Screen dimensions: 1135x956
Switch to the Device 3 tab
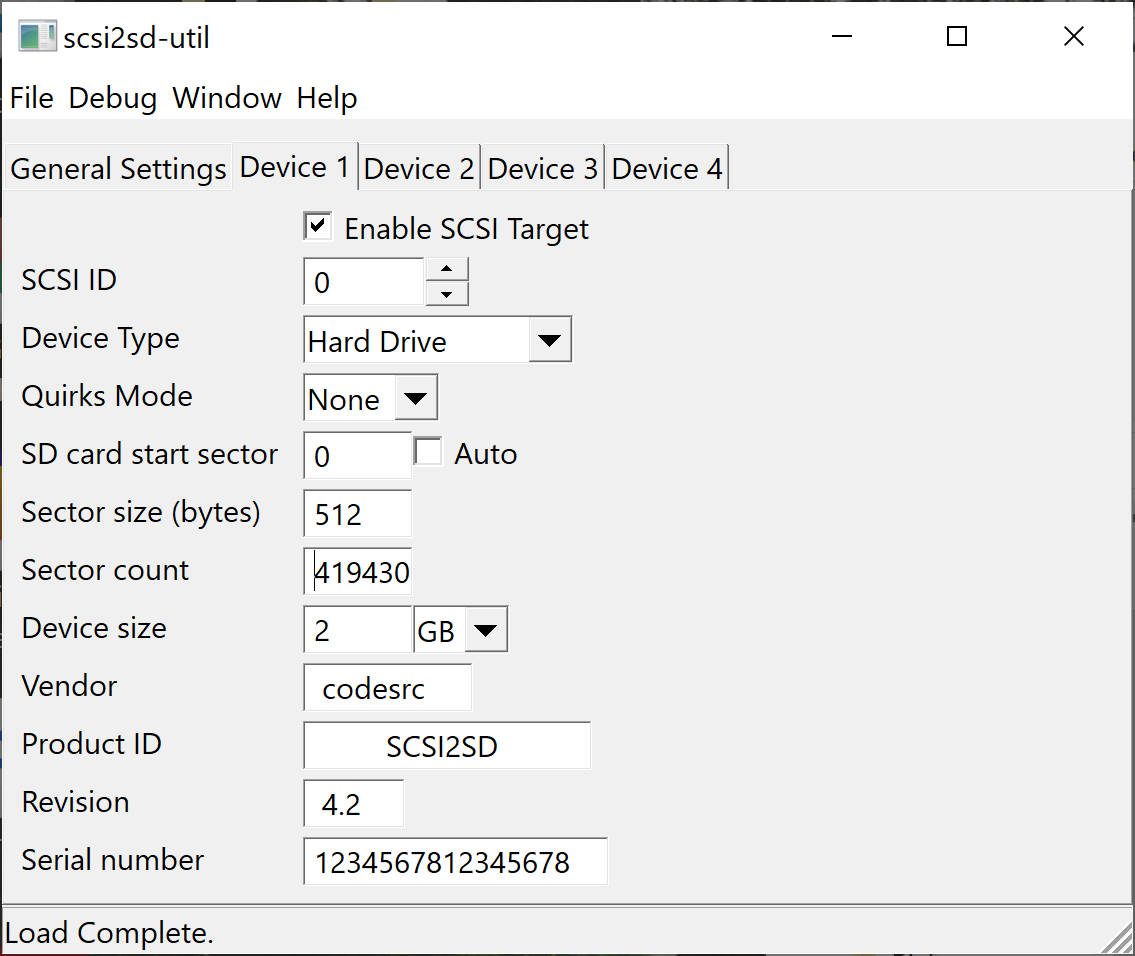point(543,169)
